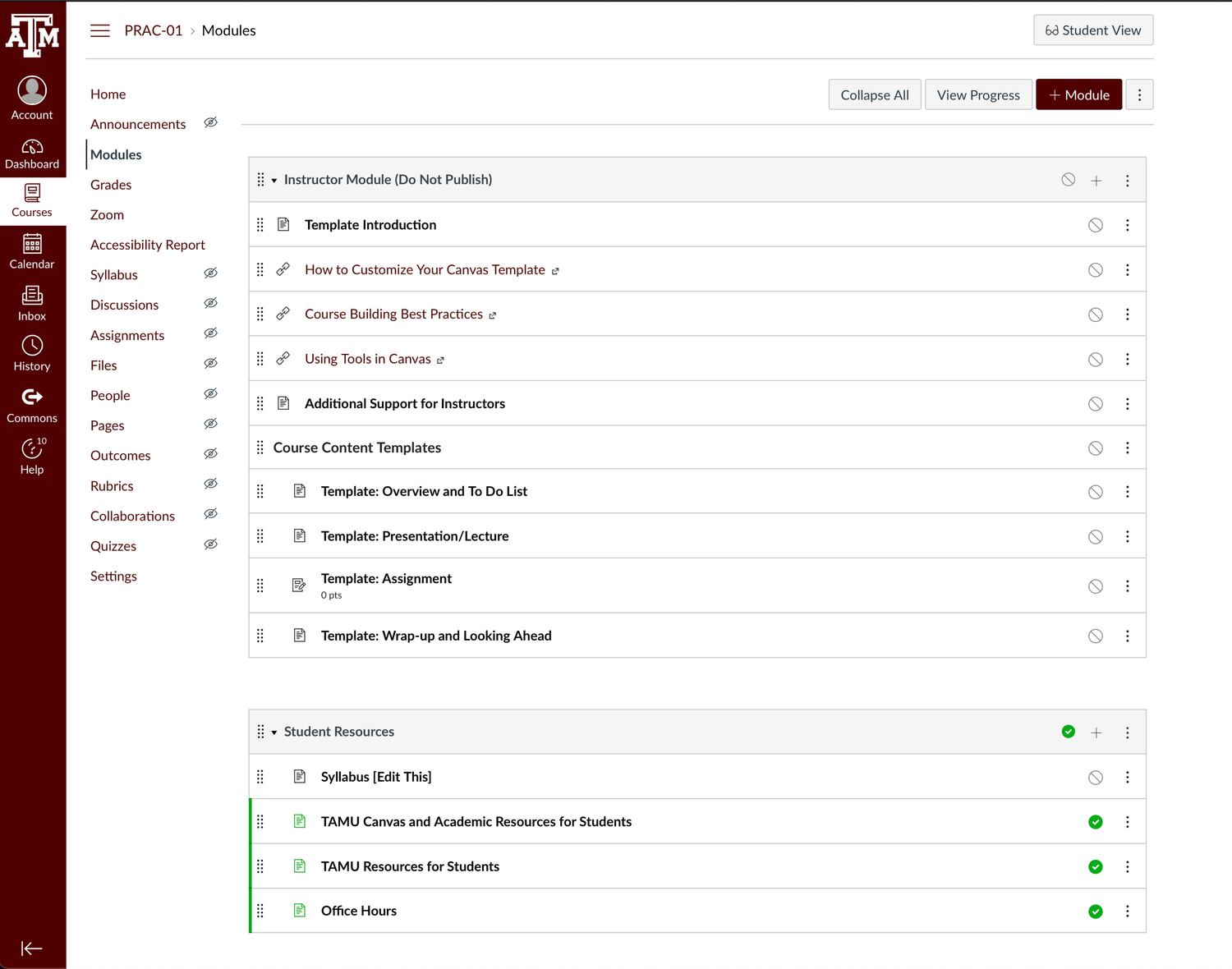The image size is (1232, 969).
Task: Open the Quizzes course navigation link
Action: click(x=113, y=546)
